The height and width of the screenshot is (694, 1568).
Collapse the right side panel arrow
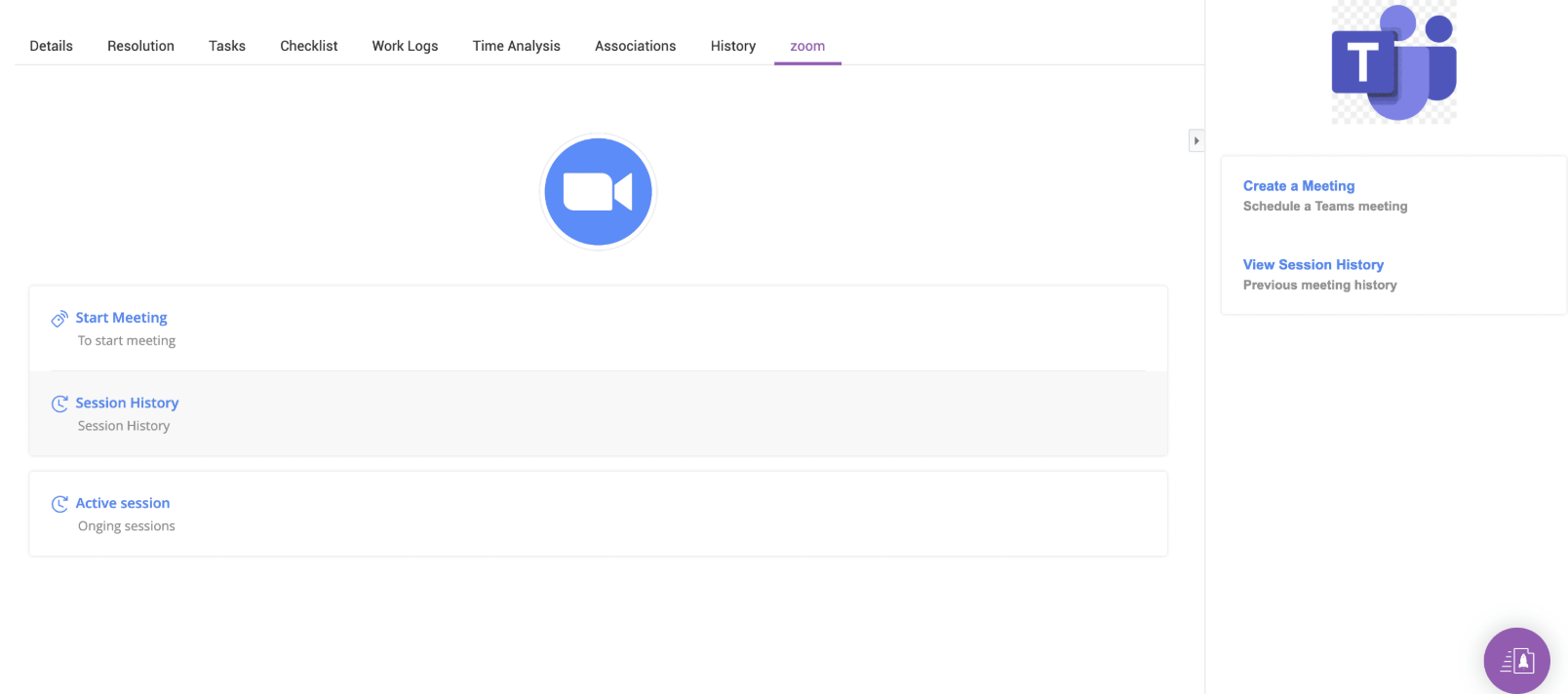1196,140
